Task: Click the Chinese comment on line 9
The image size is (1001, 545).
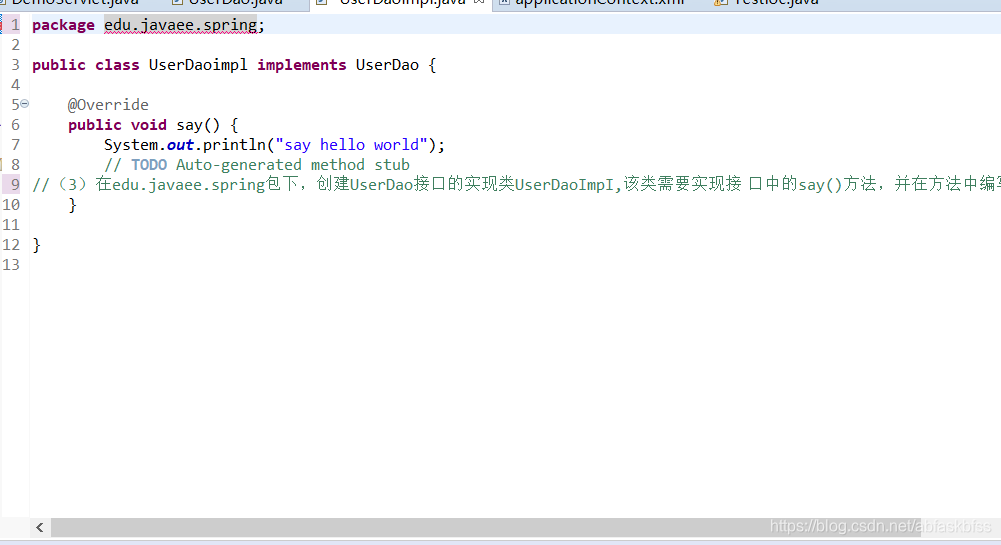Action: pyautogui.click(x=516, y=184)
